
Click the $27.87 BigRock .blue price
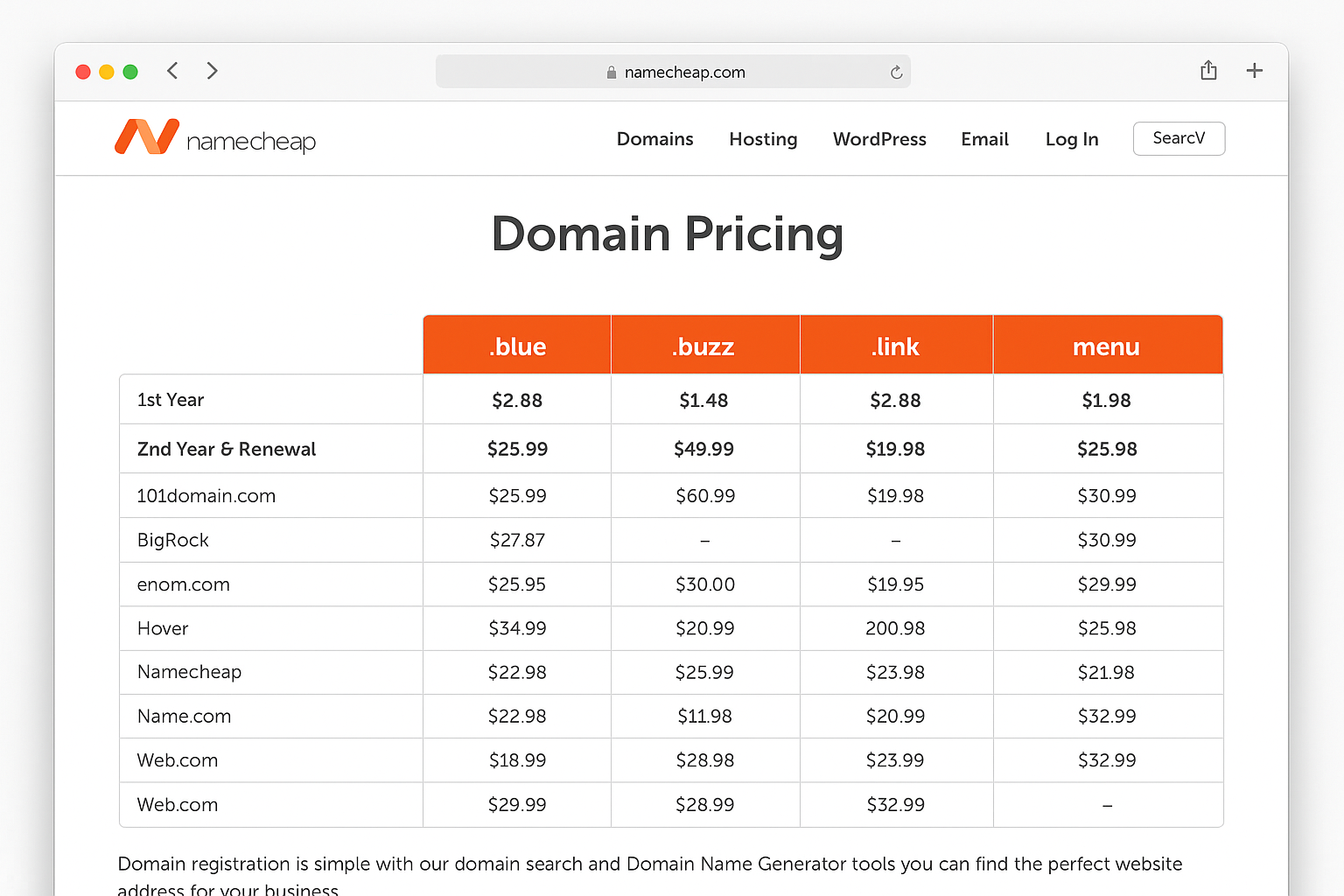click(x=517, y=540)
